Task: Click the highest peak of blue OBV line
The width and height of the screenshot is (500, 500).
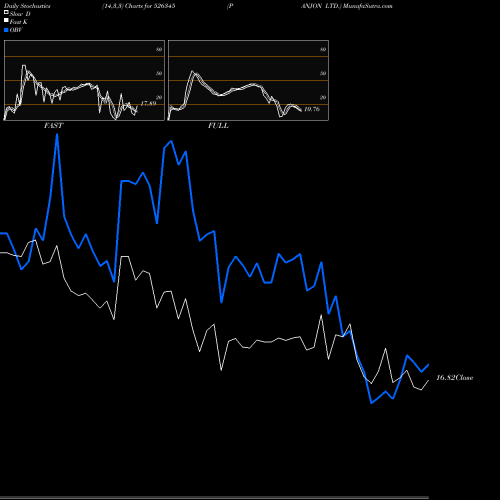Action: tap(57, 135)
